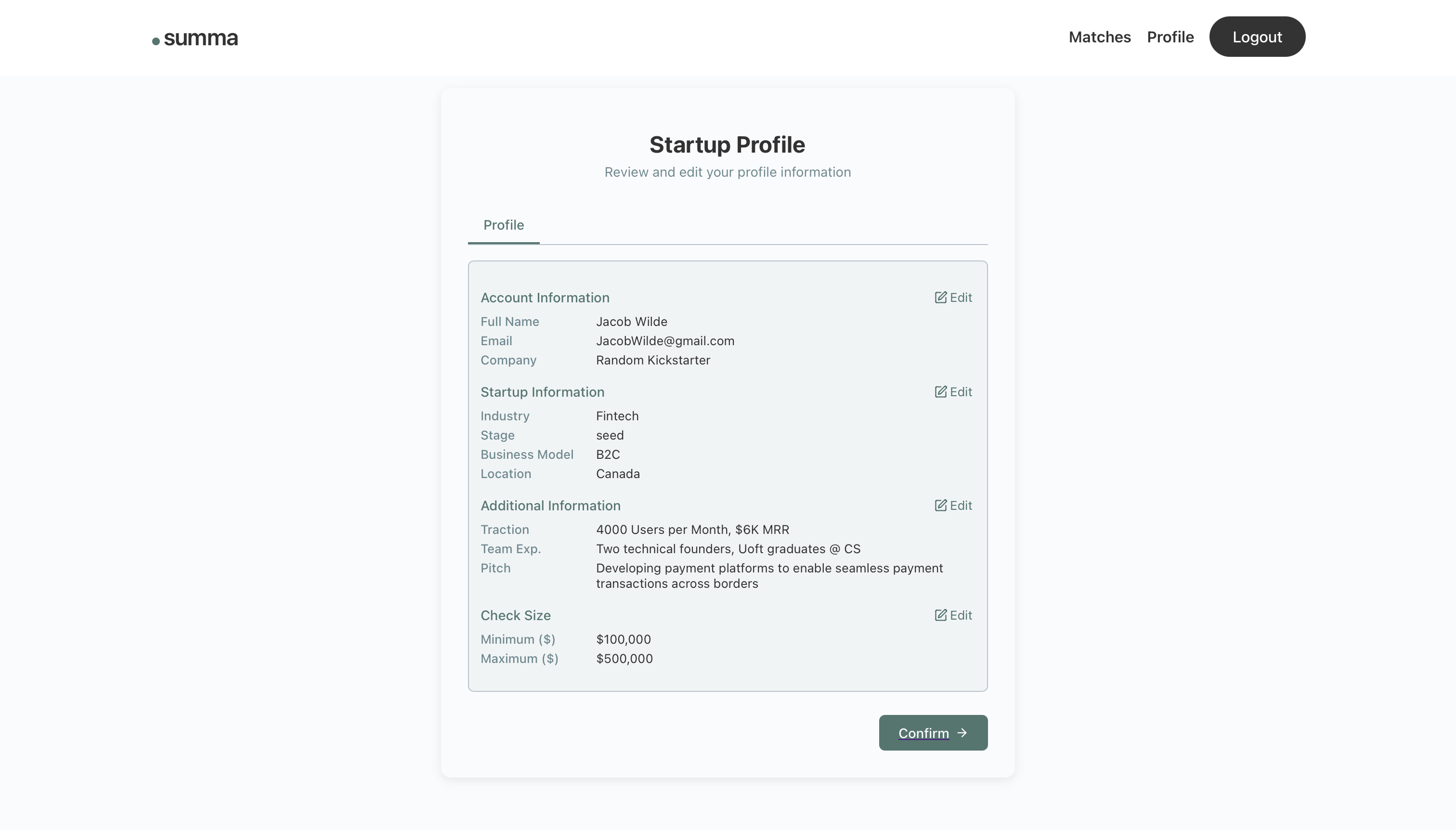Click the Confirm button label
The width and height of the screenshot is (1456, 830).
coord(923,733)
